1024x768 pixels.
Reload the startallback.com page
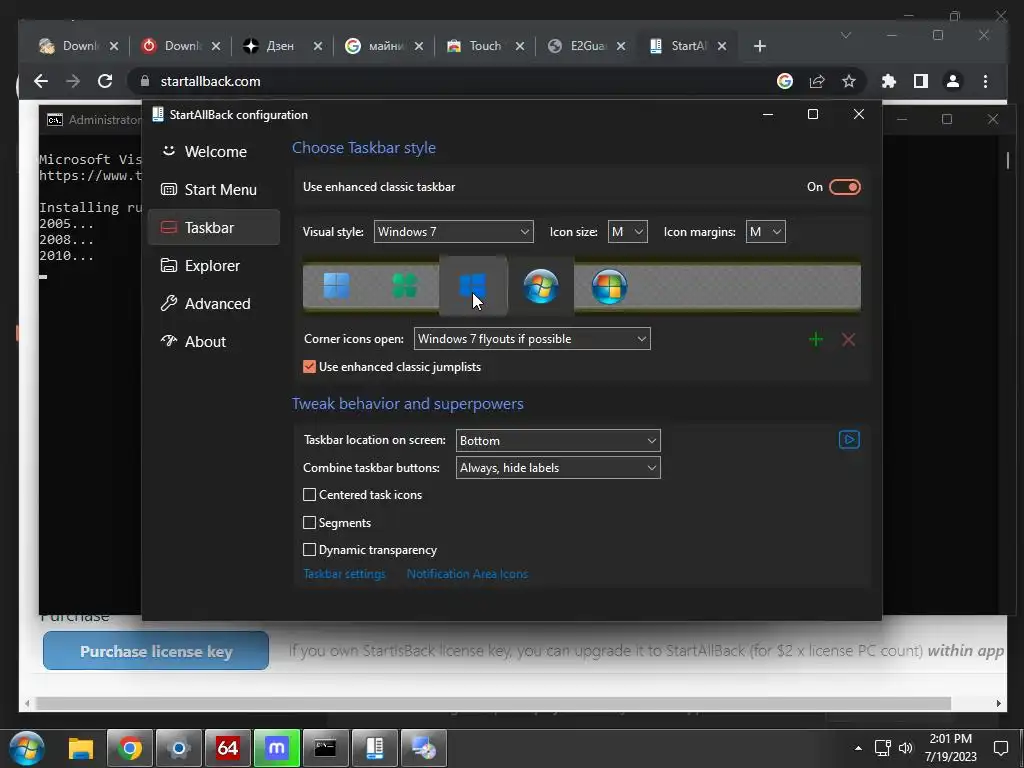click(x=104, y=81)
